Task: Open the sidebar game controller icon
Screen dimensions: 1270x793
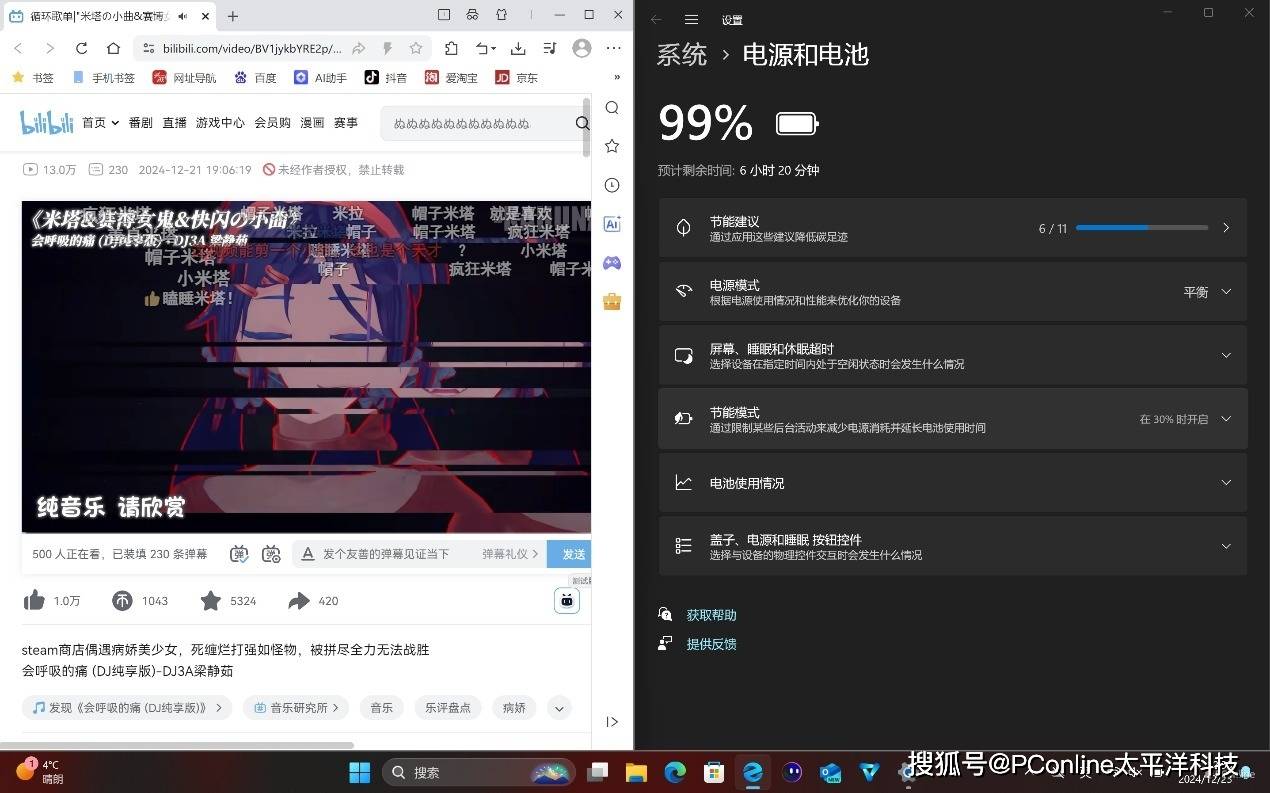Action: [x=612, y=263]
